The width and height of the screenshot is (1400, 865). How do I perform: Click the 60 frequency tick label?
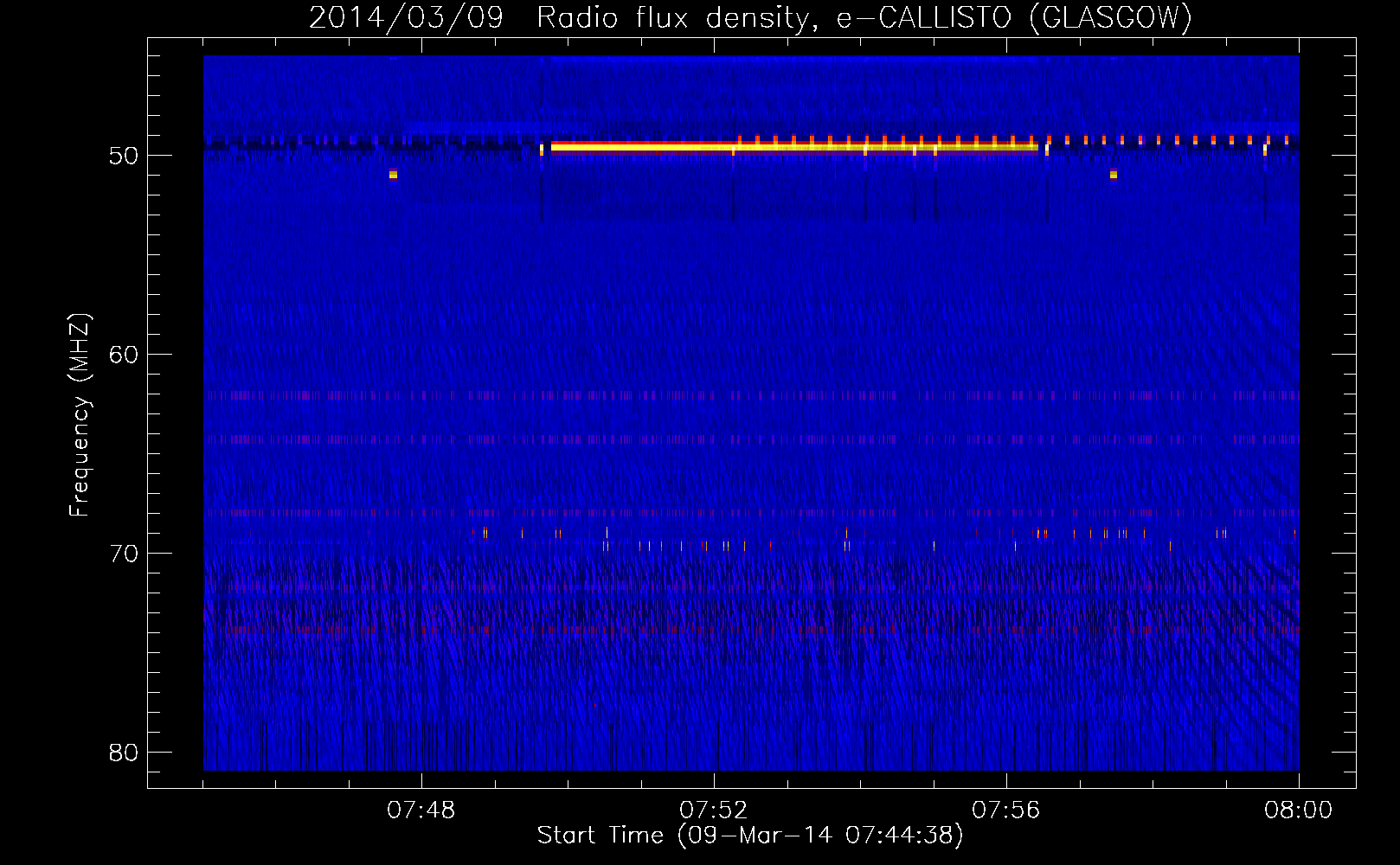click(124, 355)
